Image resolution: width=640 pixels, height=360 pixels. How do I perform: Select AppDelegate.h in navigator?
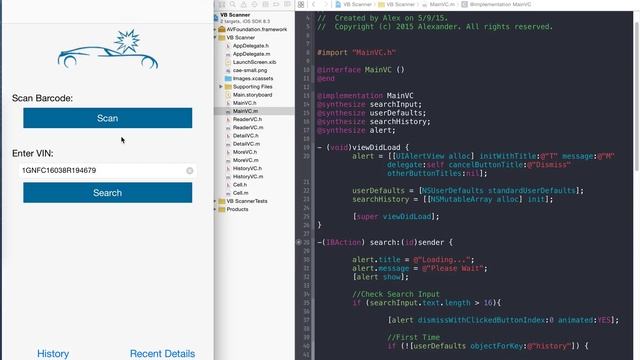click(251, 46)
